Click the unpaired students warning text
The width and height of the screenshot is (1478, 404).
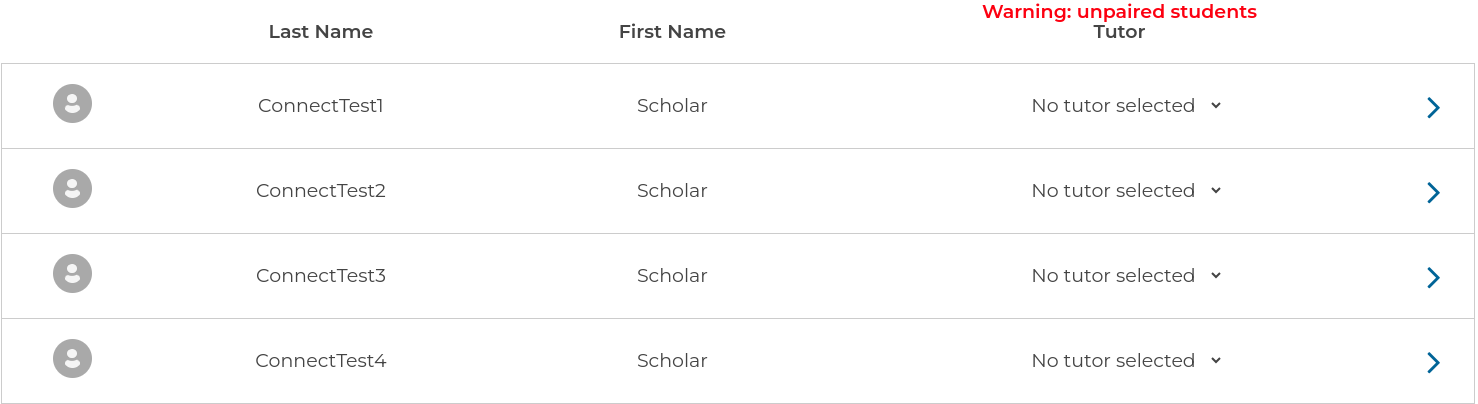(1119, 12)
